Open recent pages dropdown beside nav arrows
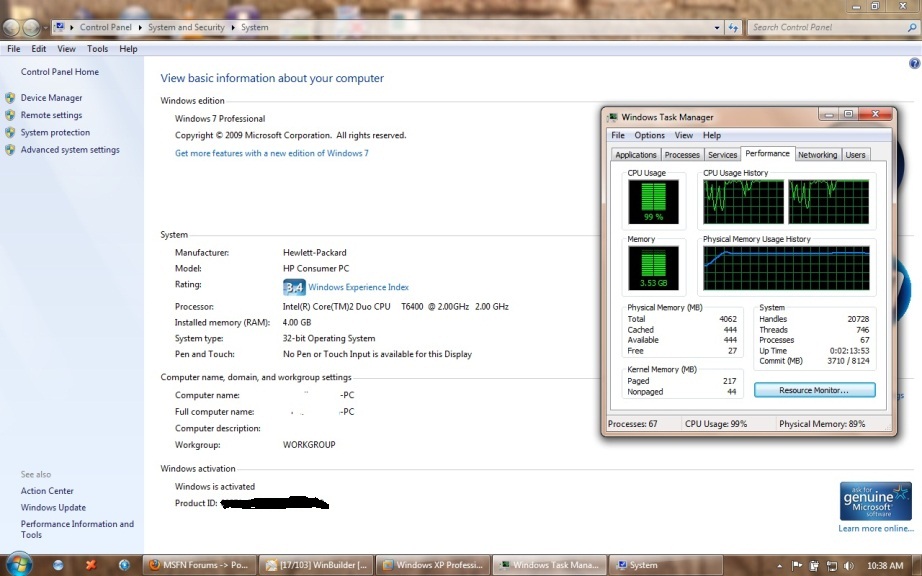 [45, 28]
